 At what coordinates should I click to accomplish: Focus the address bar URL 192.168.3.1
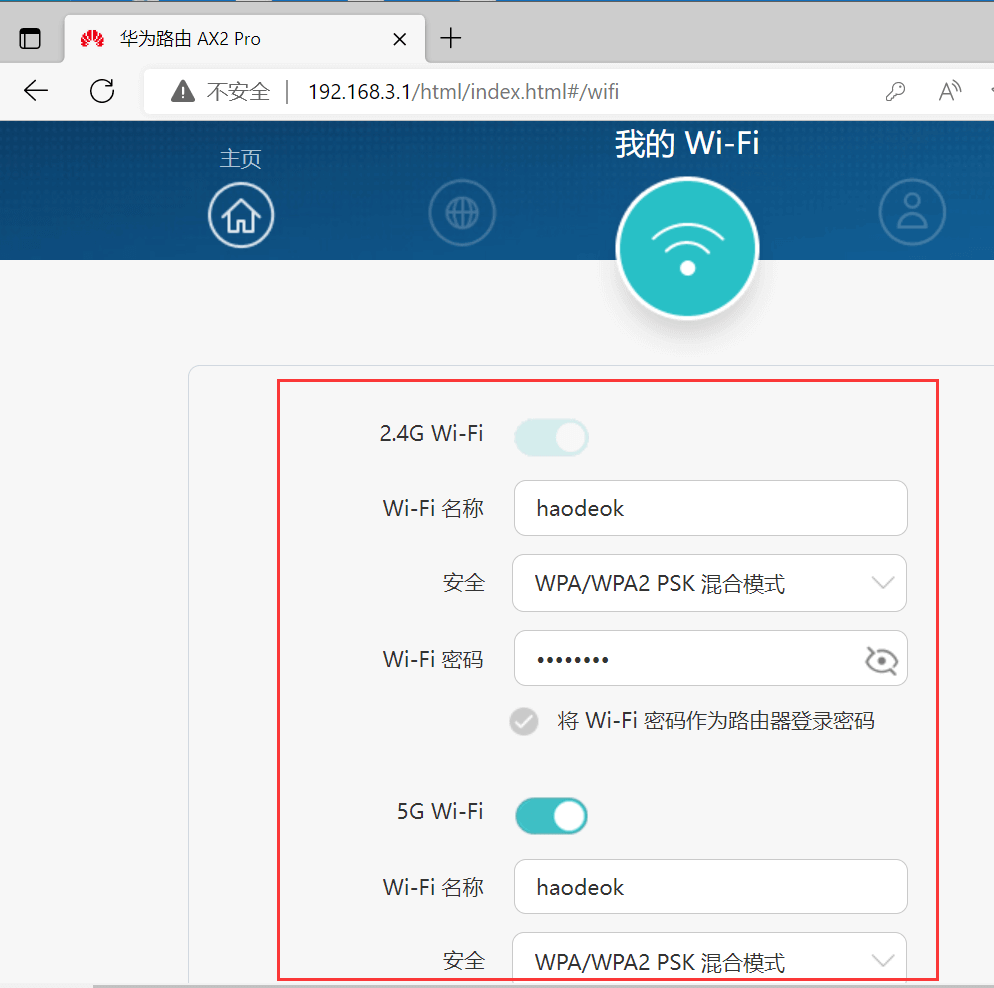pos(463,92)
